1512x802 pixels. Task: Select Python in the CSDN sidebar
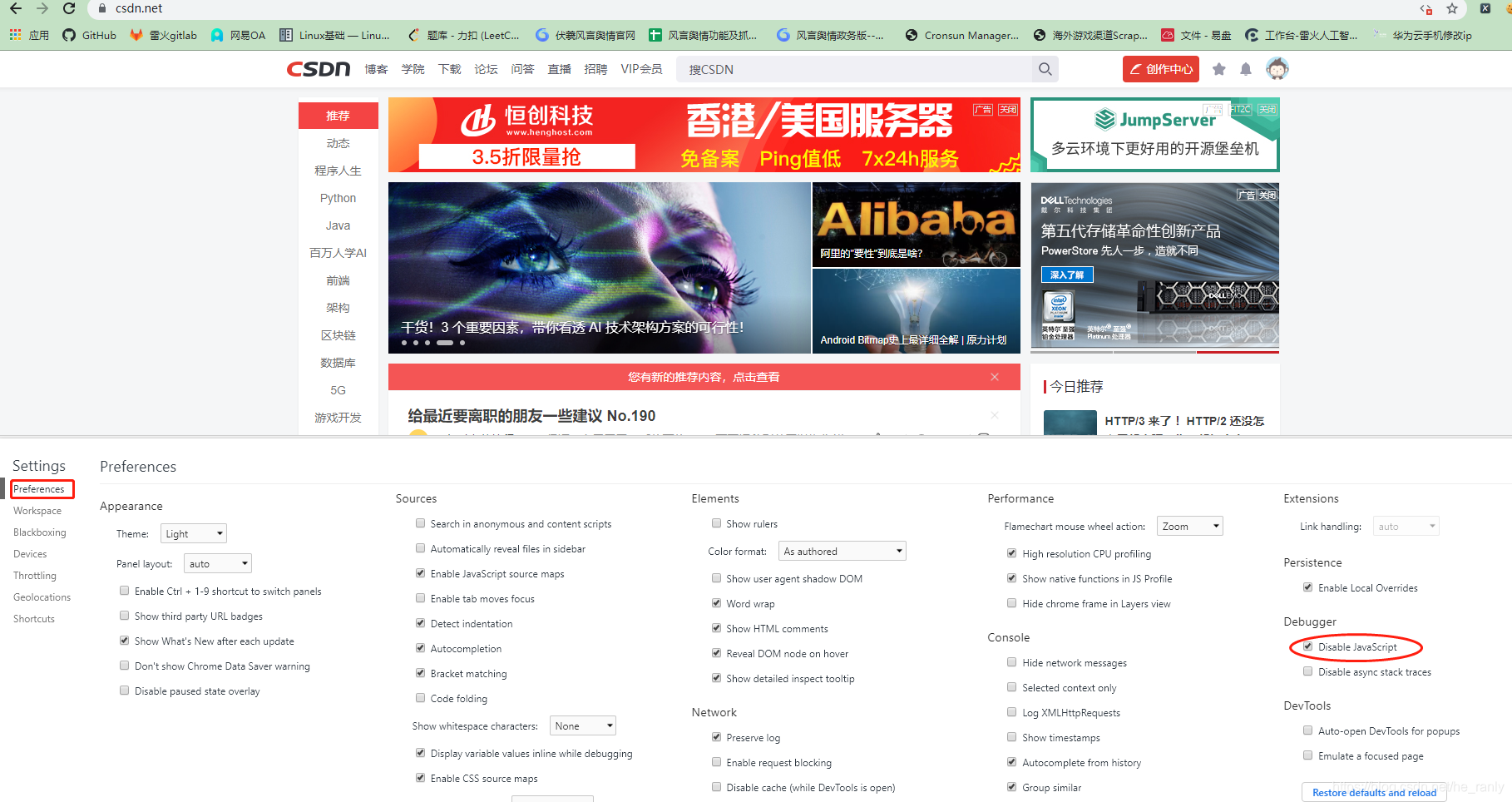point(338,197)
